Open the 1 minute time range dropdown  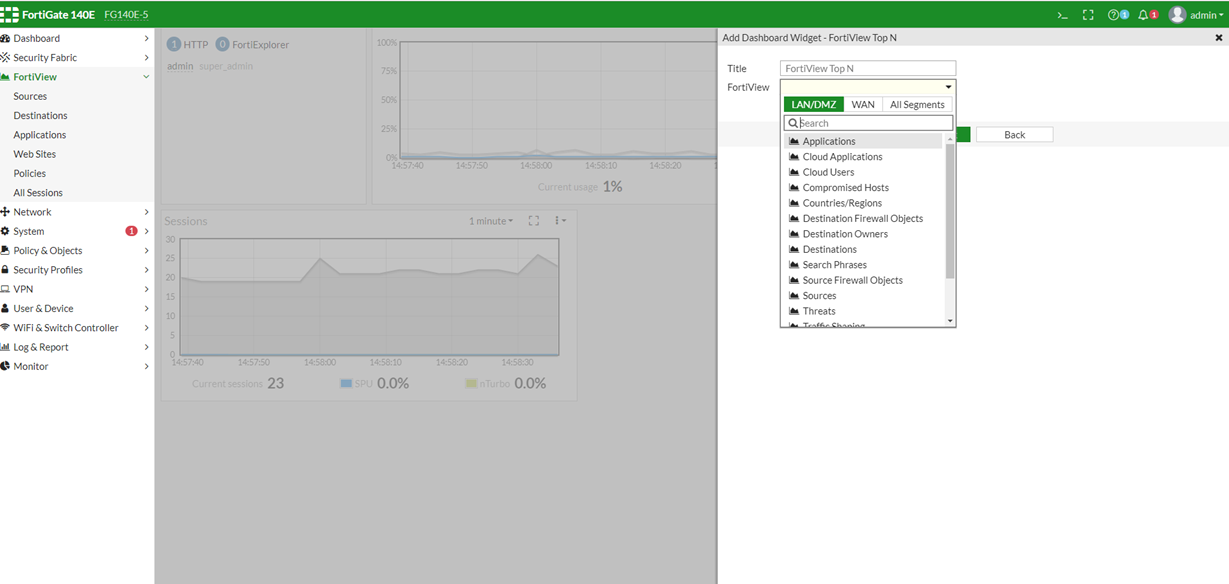490,221
